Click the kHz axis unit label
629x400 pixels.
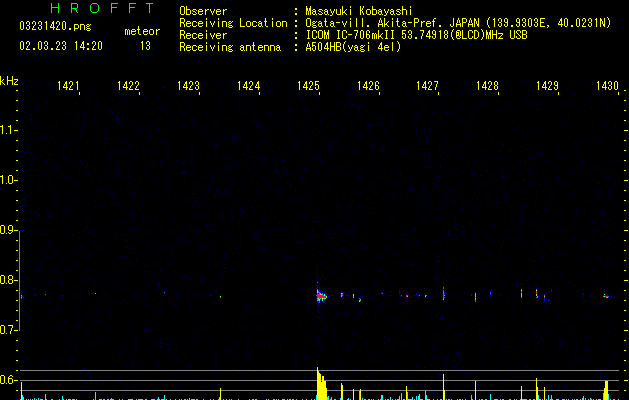tap(9, 81)
